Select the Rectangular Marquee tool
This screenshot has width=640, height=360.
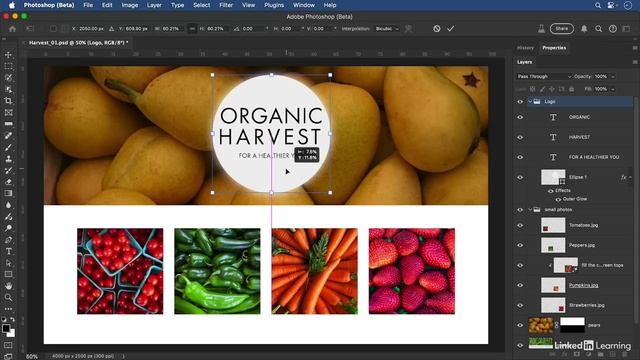[x=8, y=66]
